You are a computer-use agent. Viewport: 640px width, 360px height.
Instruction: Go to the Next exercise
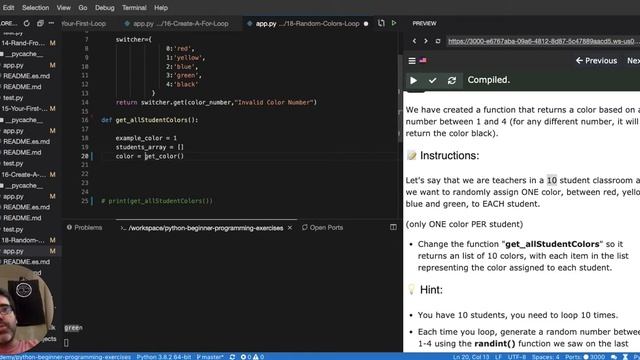[633, 60]
